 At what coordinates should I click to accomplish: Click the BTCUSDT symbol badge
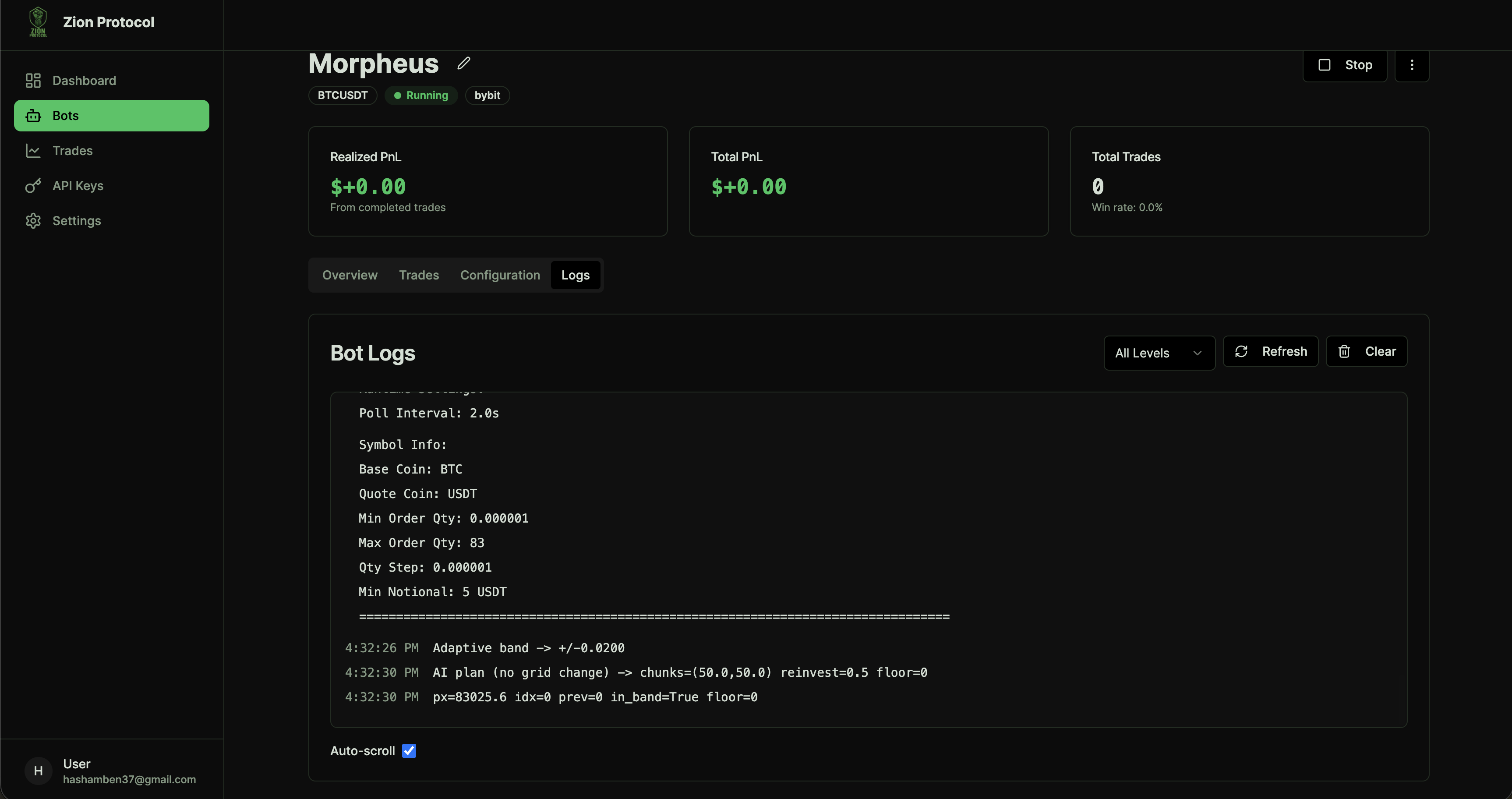[x=342, y=95]
